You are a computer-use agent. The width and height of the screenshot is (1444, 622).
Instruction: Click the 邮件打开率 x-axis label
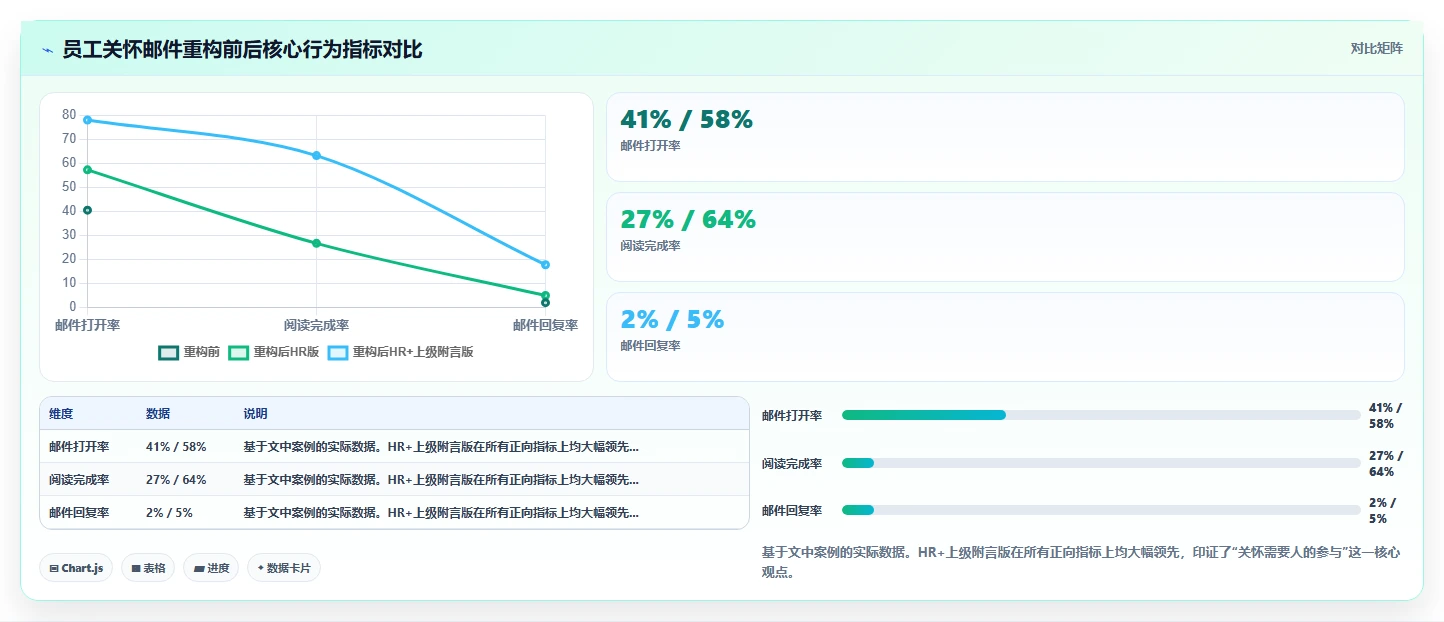coord(87,325)
